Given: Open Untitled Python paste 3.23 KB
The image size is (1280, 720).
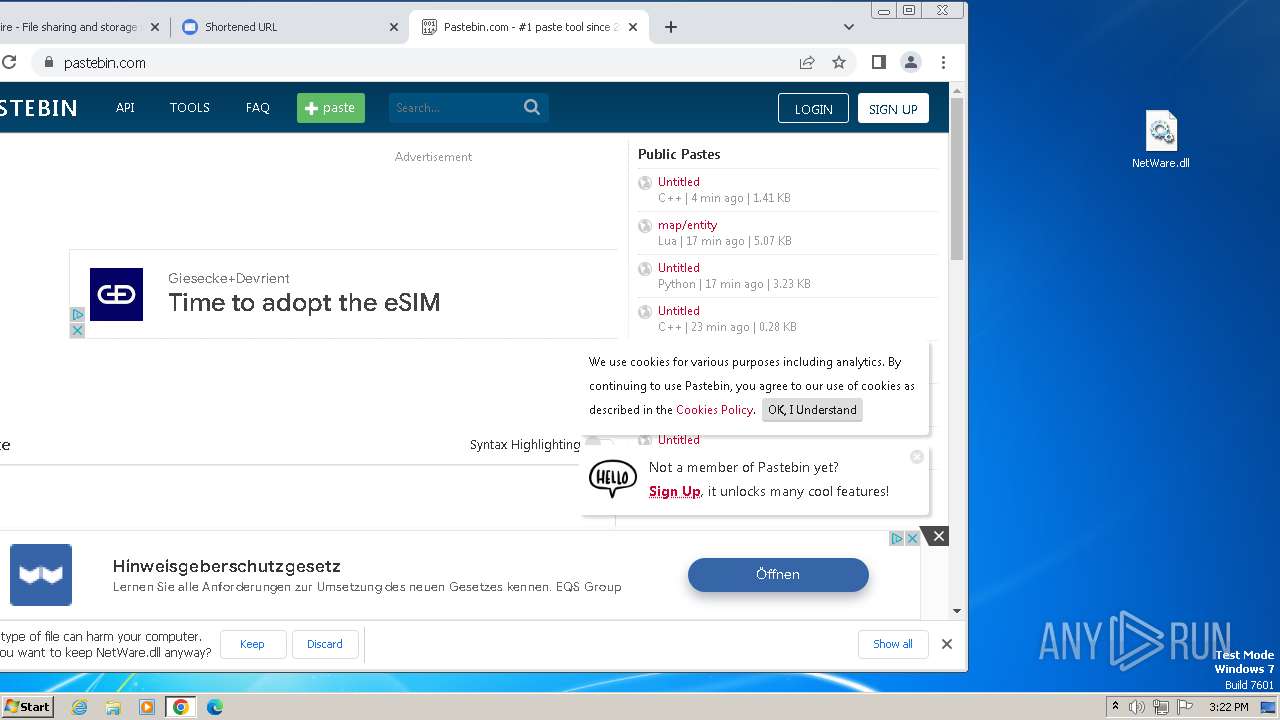Looking at the screenshot, I should tap(678, 268).
